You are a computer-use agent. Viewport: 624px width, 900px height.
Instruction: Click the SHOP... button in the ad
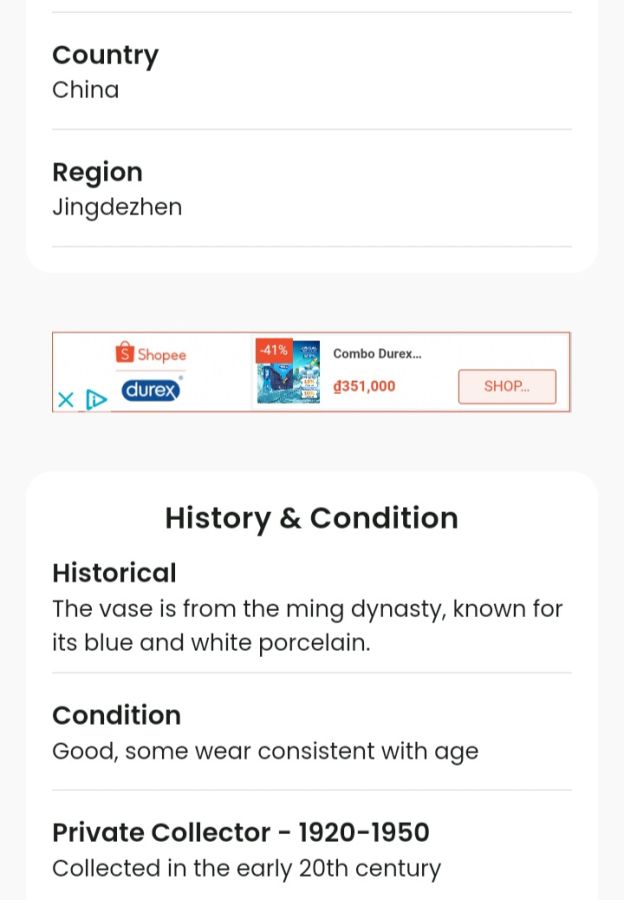(x=507, y=386)
